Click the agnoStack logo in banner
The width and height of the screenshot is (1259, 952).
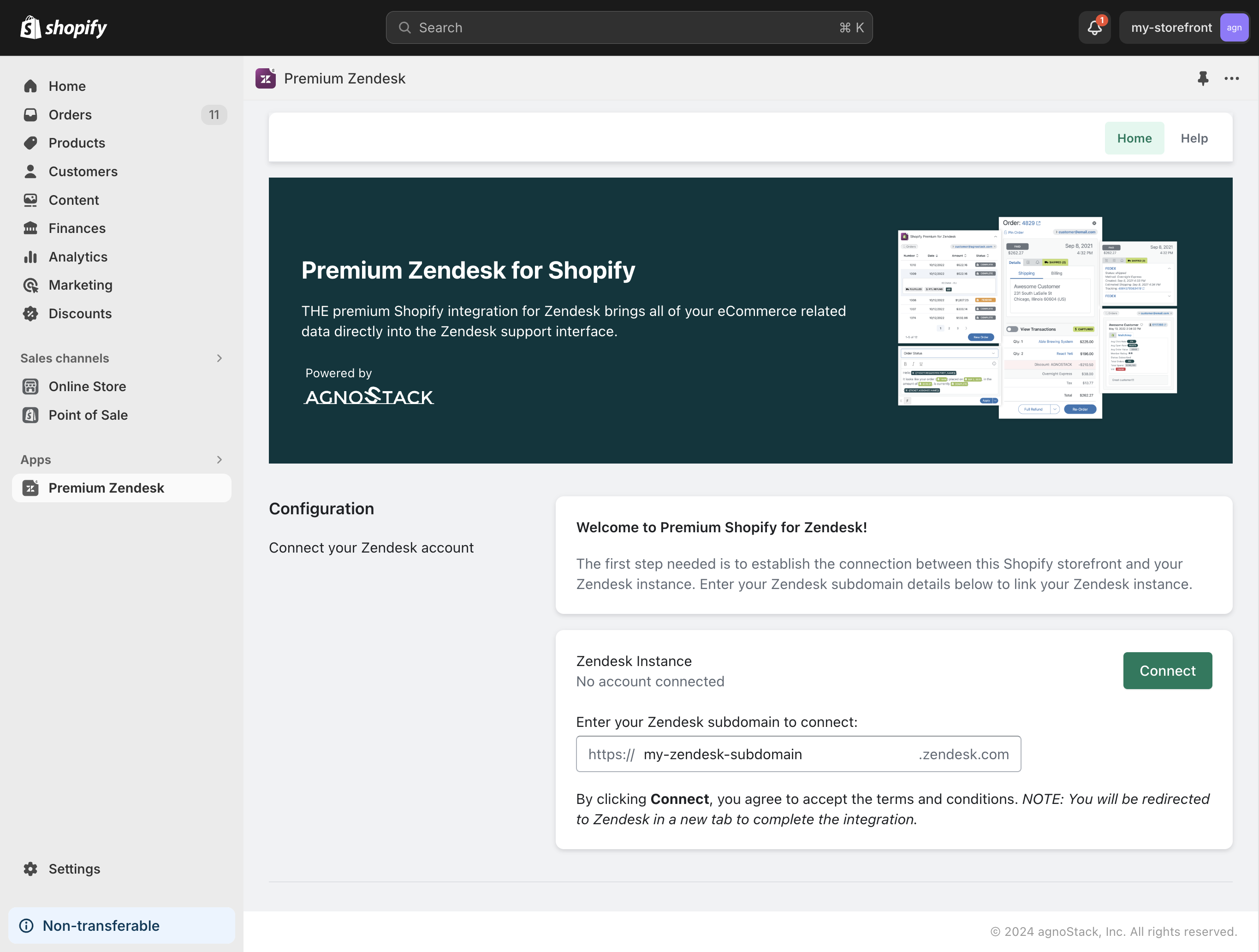coord(369,396)
